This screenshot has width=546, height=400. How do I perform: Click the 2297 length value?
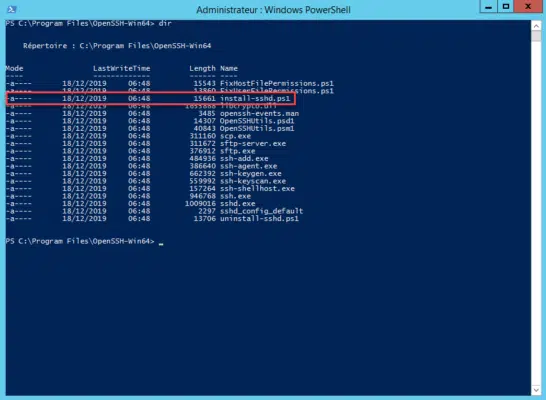[207, 211]
